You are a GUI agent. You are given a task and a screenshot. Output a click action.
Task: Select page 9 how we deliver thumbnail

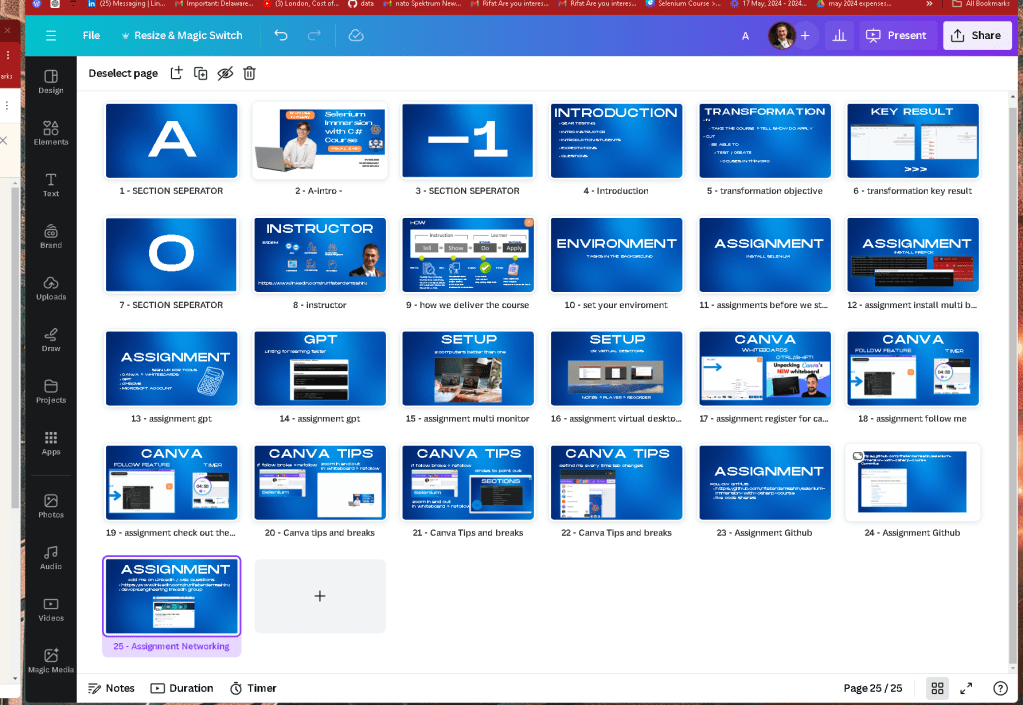pyautogui.click(x=468, y=255)
